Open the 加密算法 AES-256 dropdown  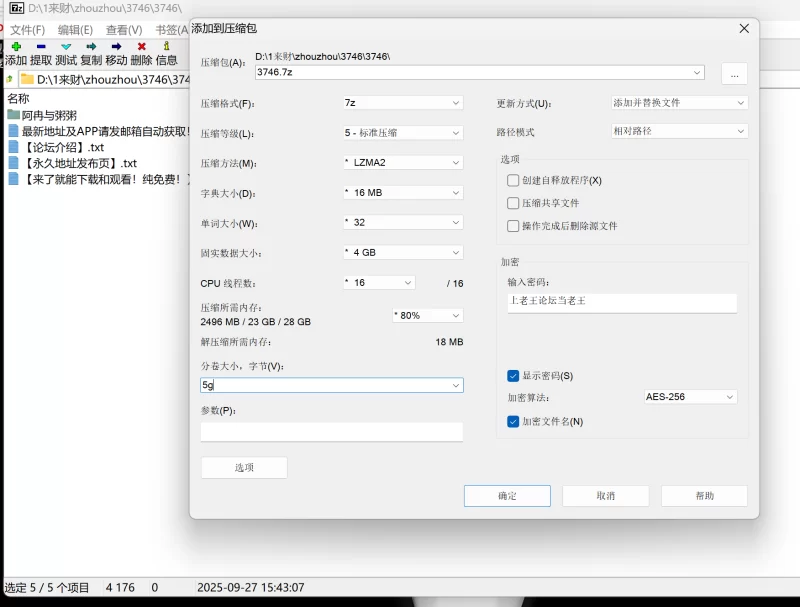coord(690,397)
